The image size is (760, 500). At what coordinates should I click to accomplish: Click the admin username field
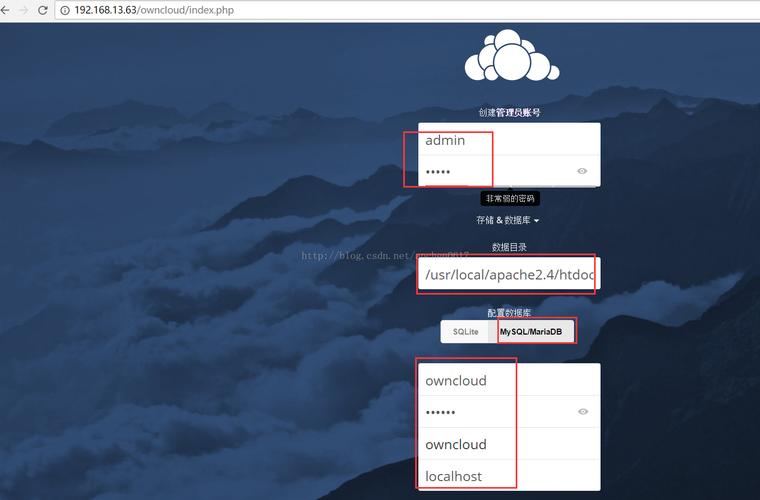click(509, 139)
